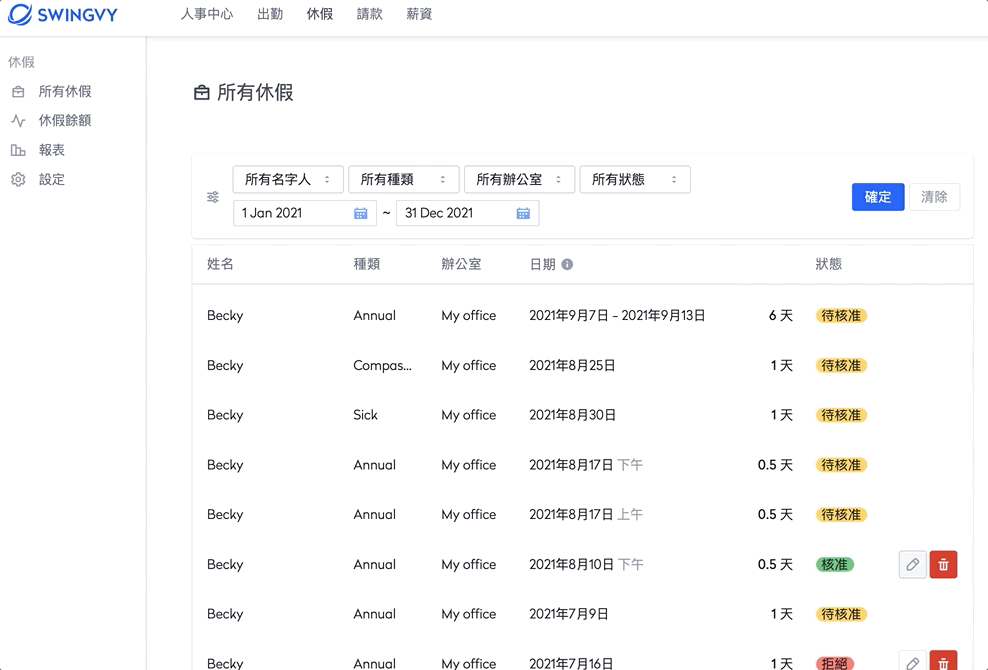Image resolution: width=988 pixels, height=670 pixels.
Task: Open calendar icon for start date
Action: click(x=360, y=214)
